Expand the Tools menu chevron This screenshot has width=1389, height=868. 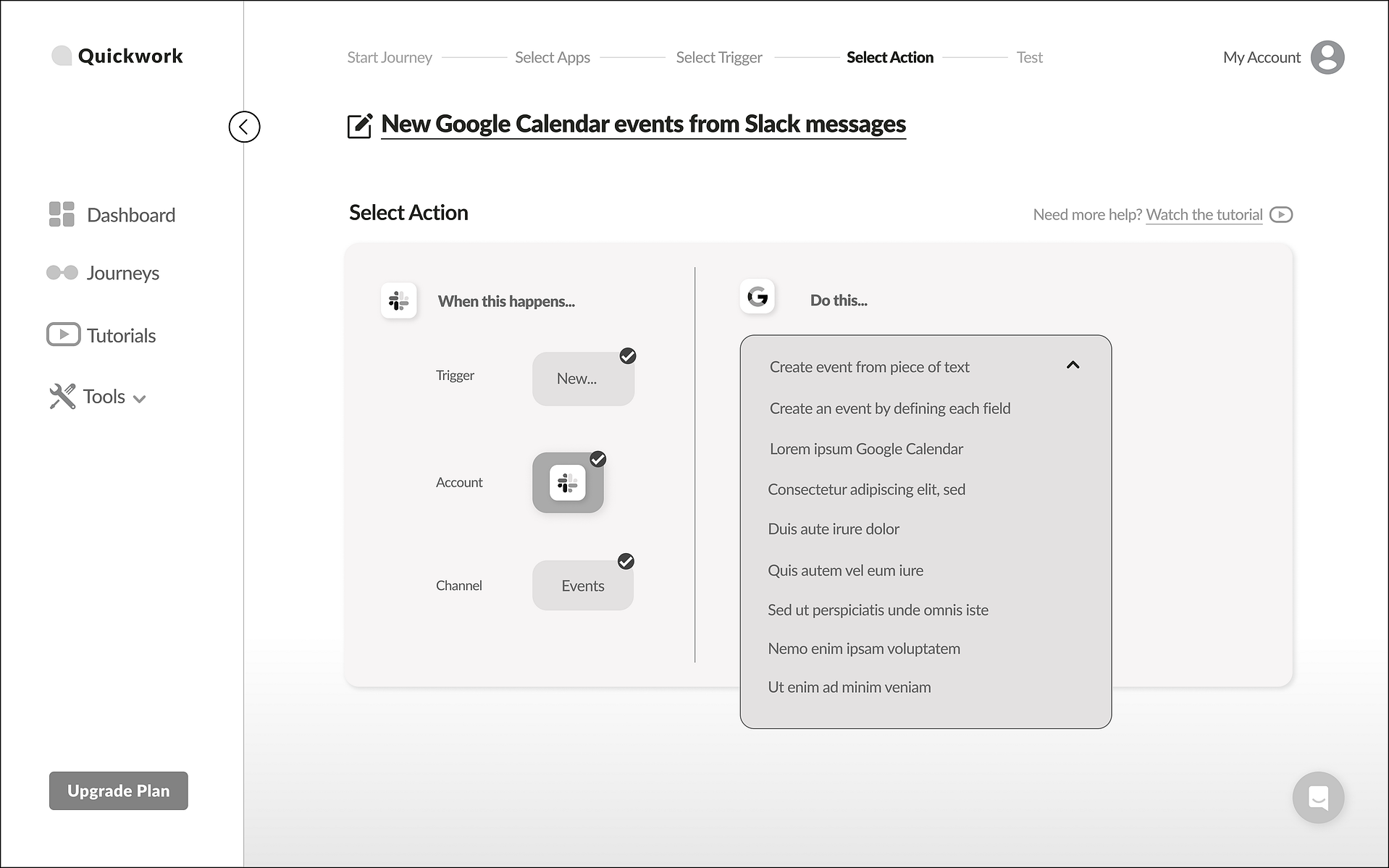point(140,399)
